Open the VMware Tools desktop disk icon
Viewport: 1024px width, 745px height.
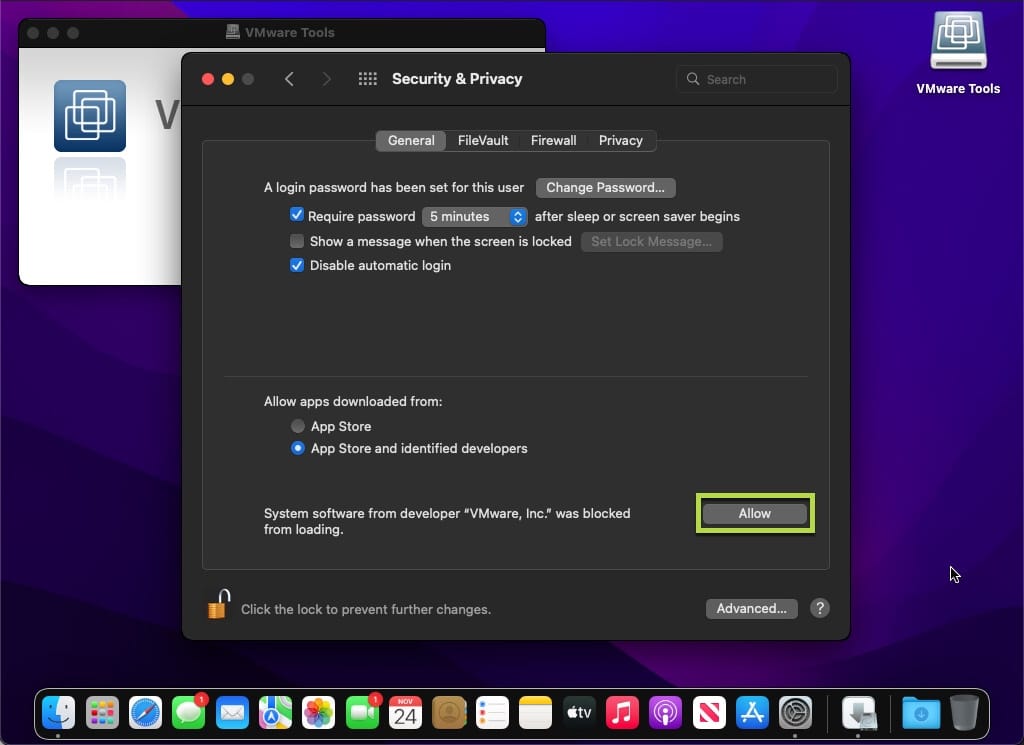pyautogui.click(x=958, y=40)
